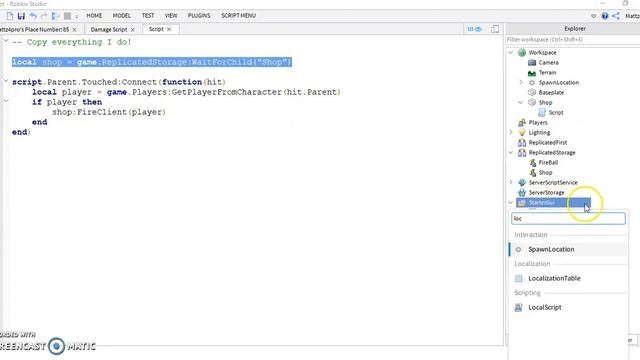Select the Camera item in Explorer
Viewport: 640px width, 360px height.
coord(548,62)
